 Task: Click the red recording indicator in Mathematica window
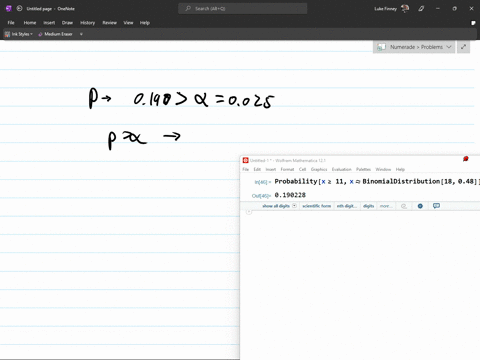466,159
